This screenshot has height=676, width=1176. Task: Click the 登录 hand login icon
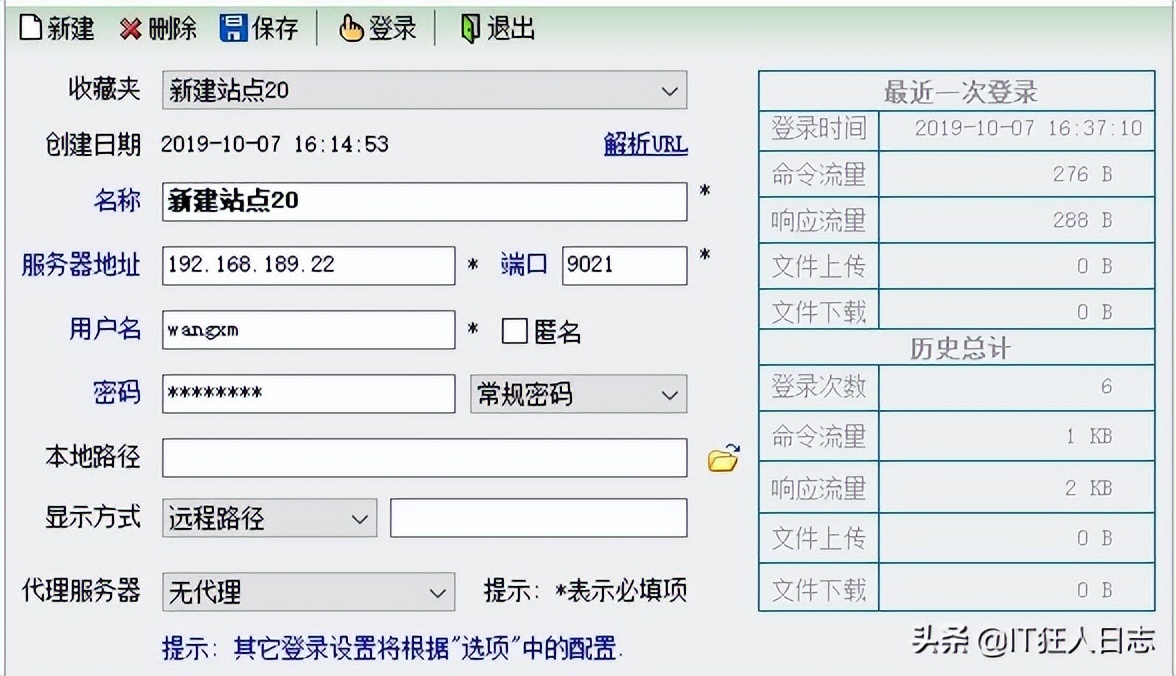point(350,29)
